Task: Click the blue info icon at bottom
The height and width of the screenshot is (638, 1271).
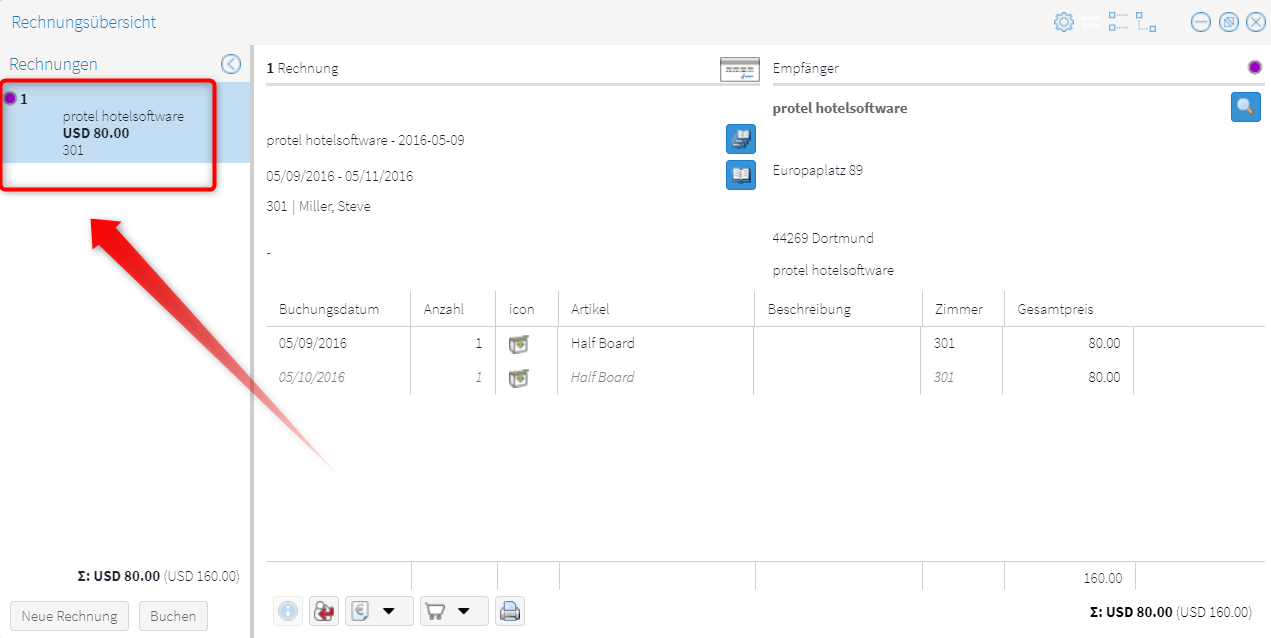Action: [x=288, y=611]
